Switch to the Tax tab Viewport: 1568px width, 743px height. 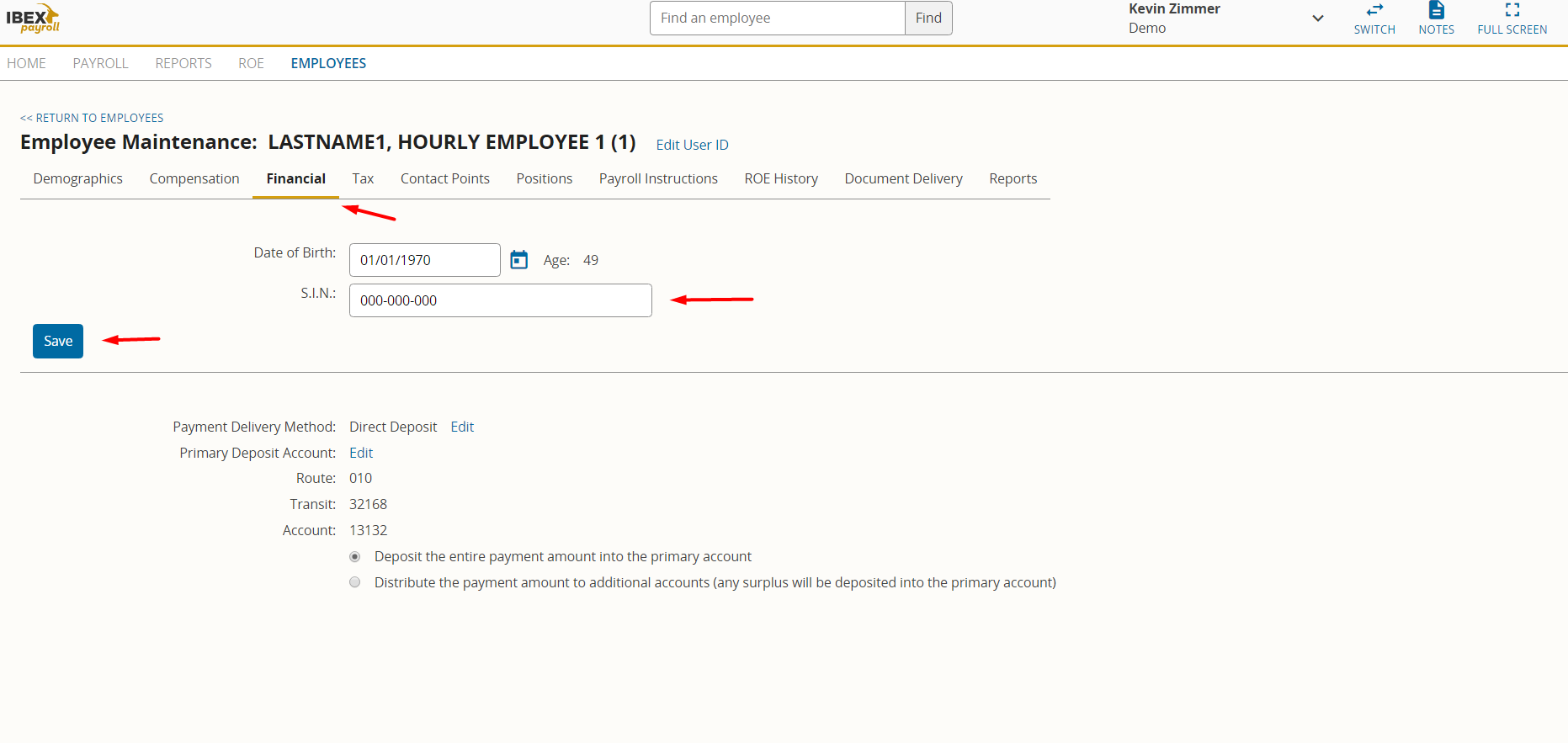point(363,178)
